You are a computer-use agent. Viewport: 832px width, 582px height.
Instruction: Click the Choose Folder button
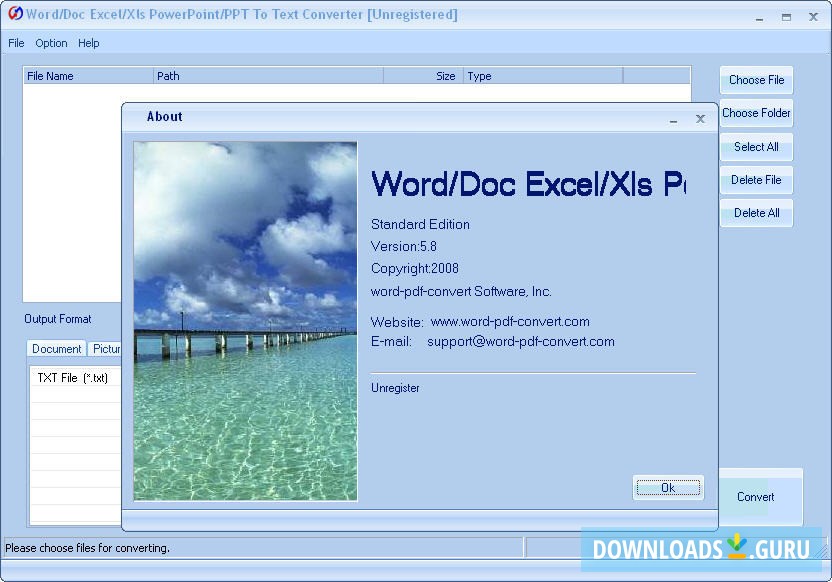pyautogui.click(x=756, y=113)
